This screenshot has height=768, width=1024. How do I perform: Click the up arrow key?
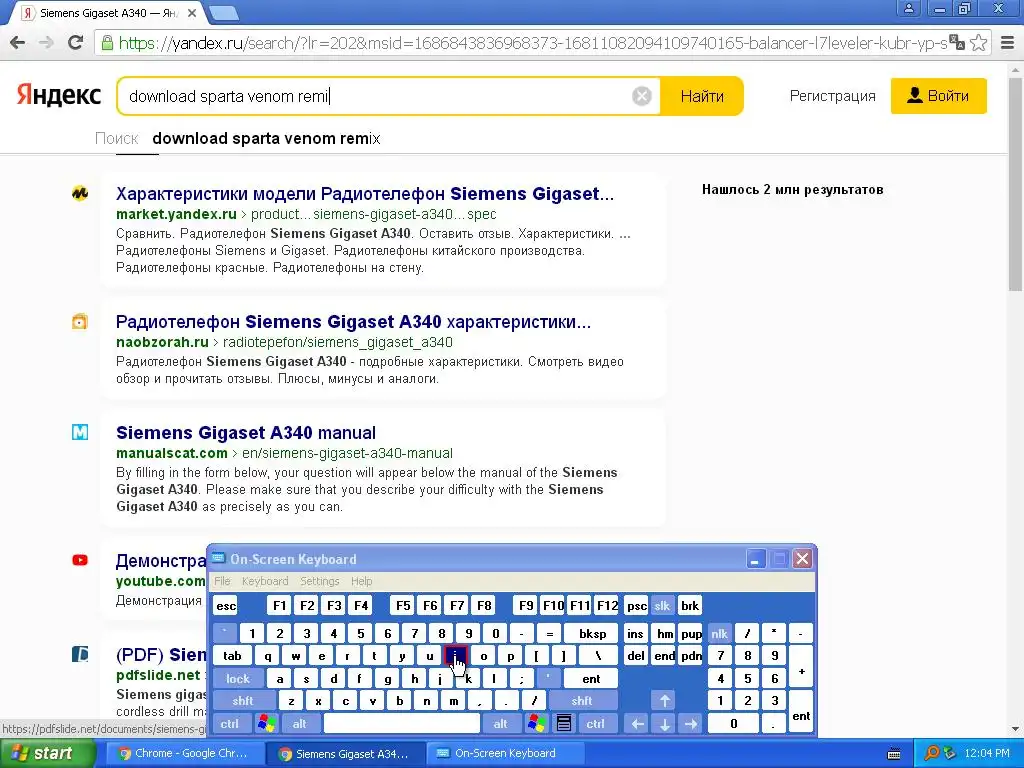(x=664, y=701)
